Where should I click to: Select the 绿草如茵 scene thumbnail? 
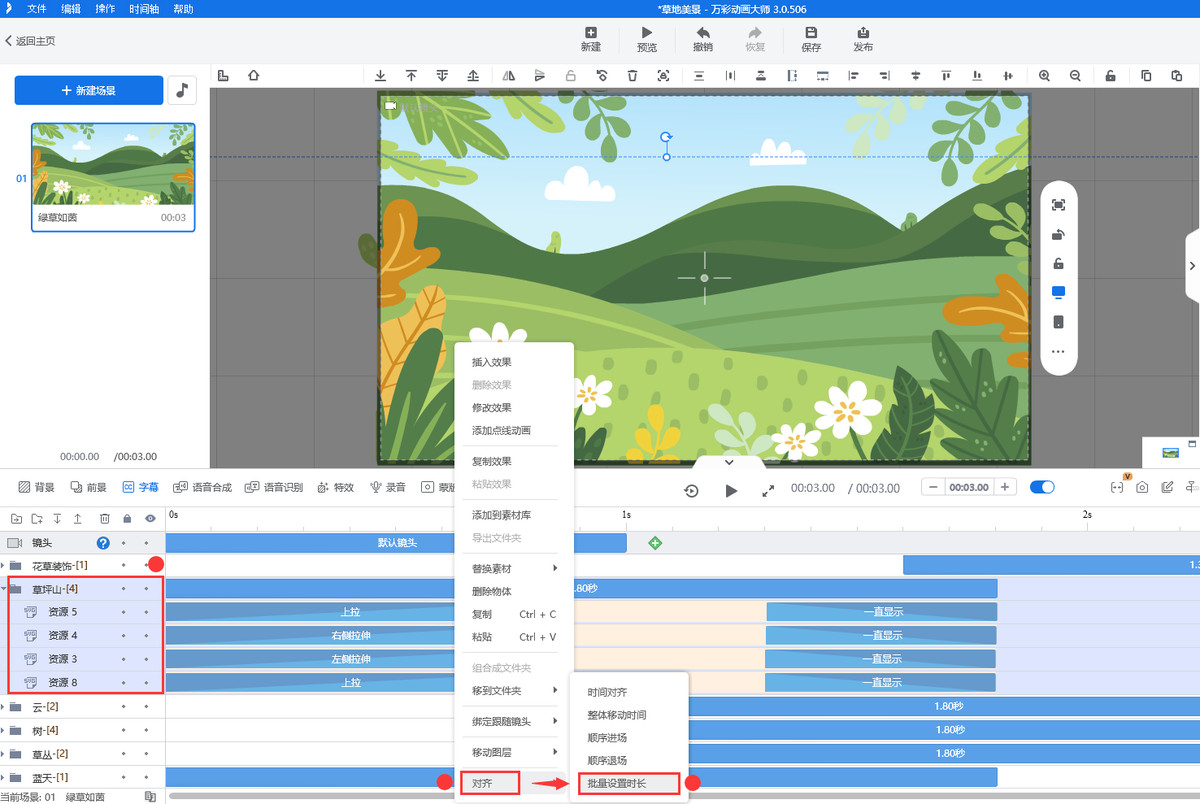[x=112, y=176]
